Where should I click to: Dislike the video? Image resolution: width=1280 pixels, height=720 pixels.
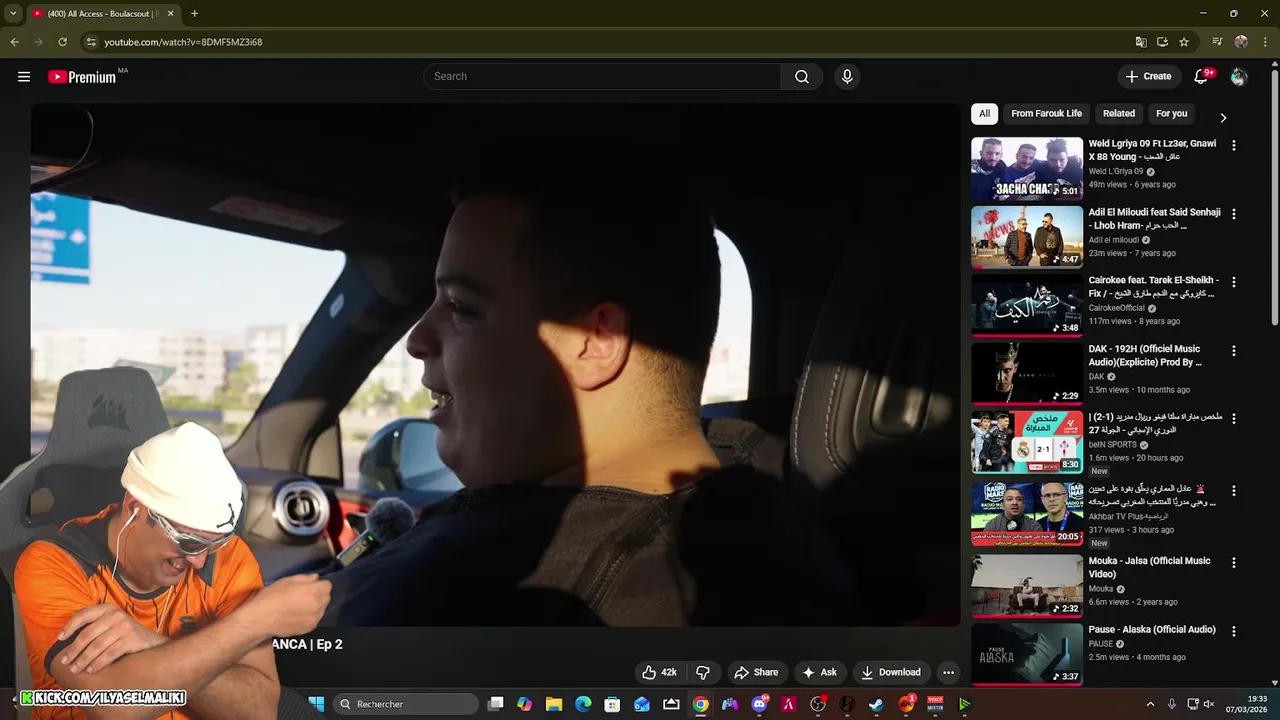703,672
